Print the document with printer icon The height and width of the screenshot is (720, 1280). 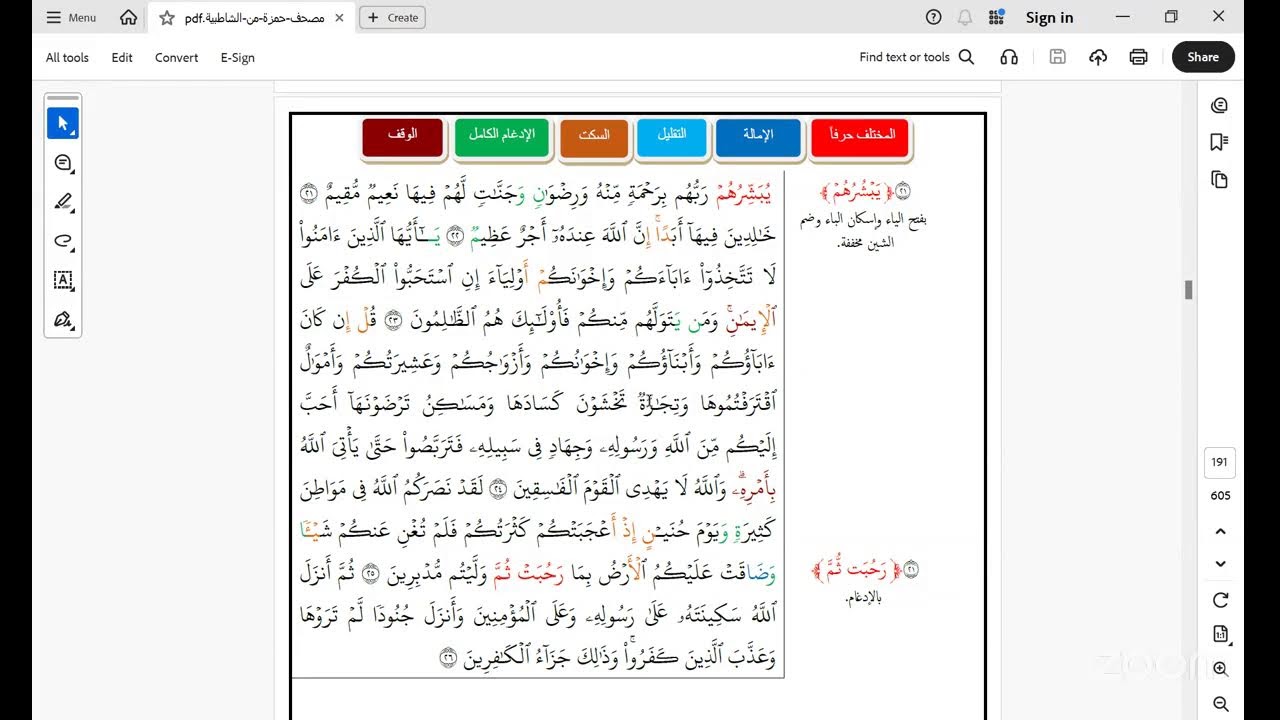click(x=1138, y=57)
